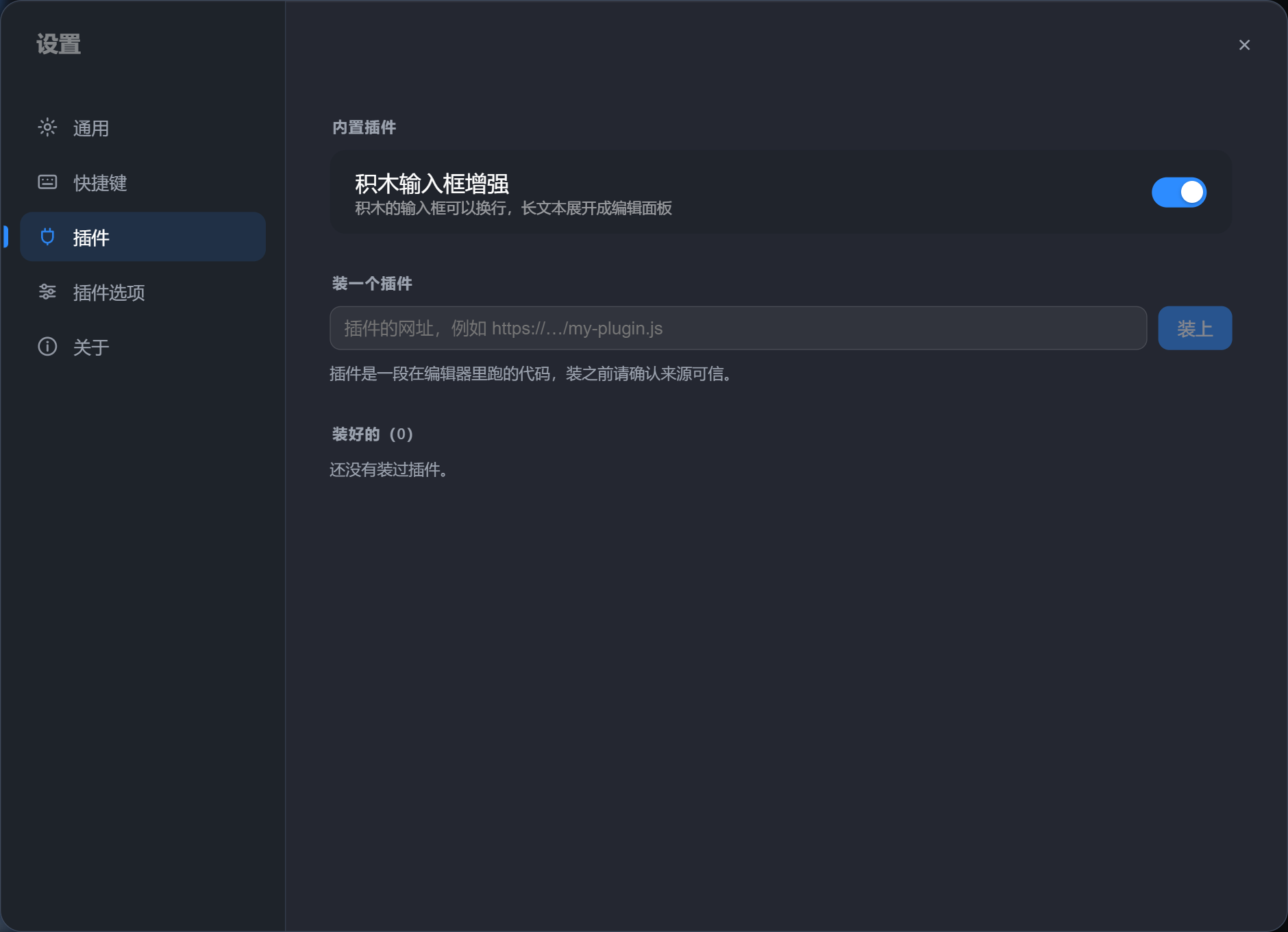Toggle off 积木输入框增强 switch

(1178, 193)
